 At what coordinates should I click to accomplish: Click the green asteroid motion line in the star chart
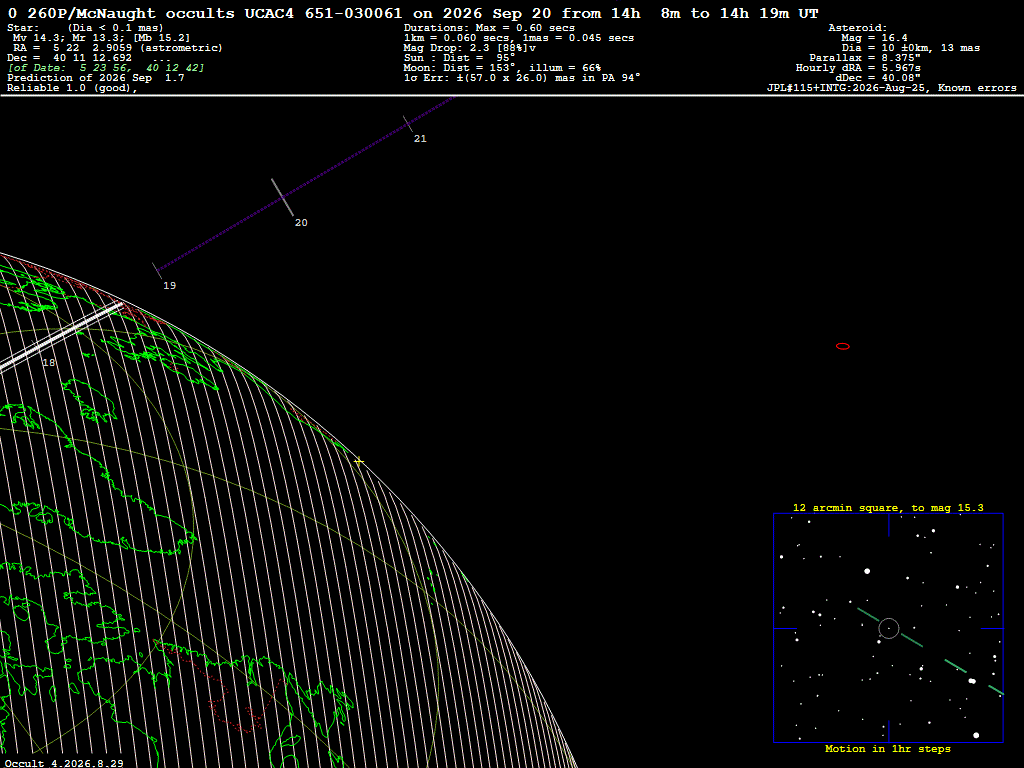[930, 651]
